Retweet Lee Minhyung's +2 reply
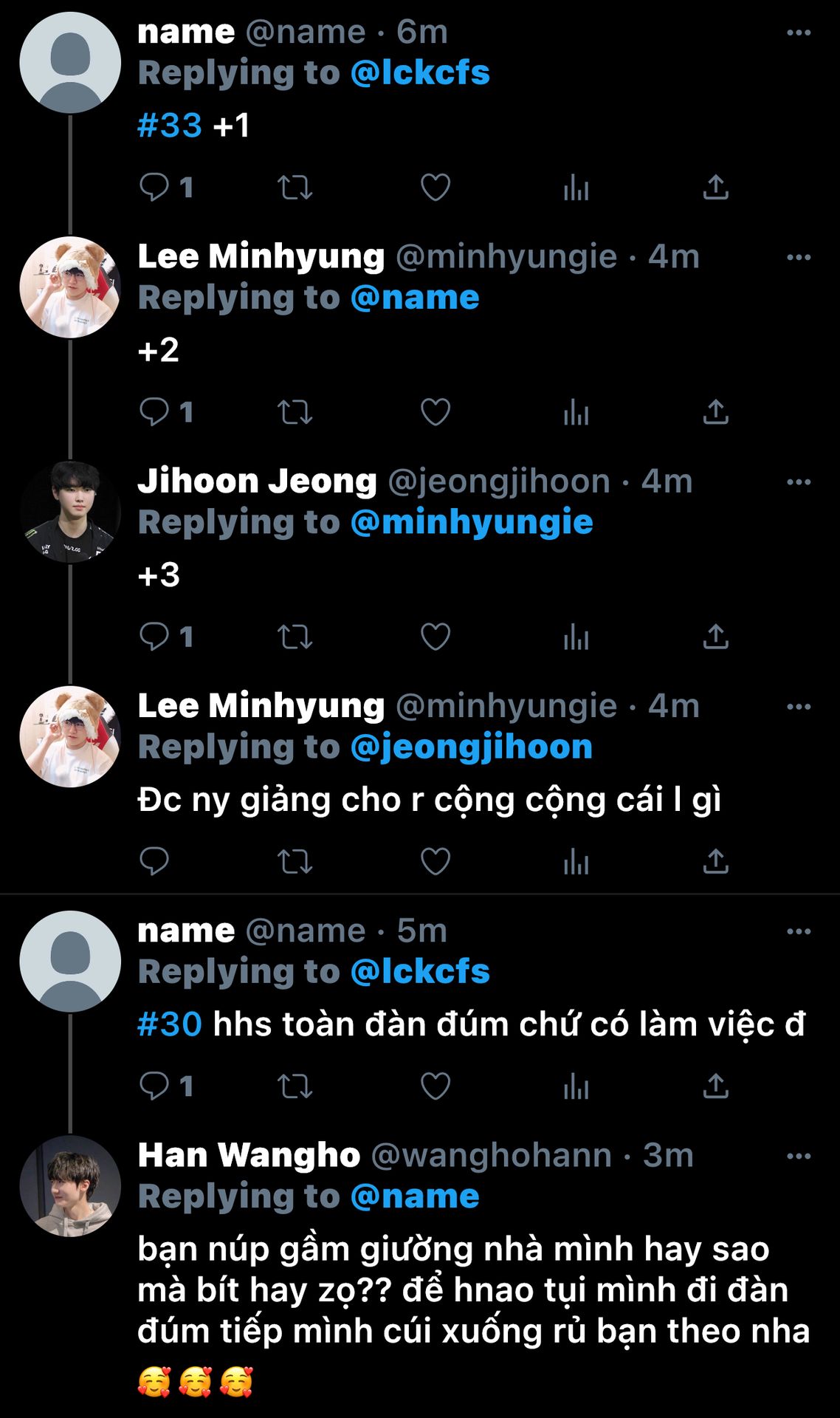 [295, 412]
